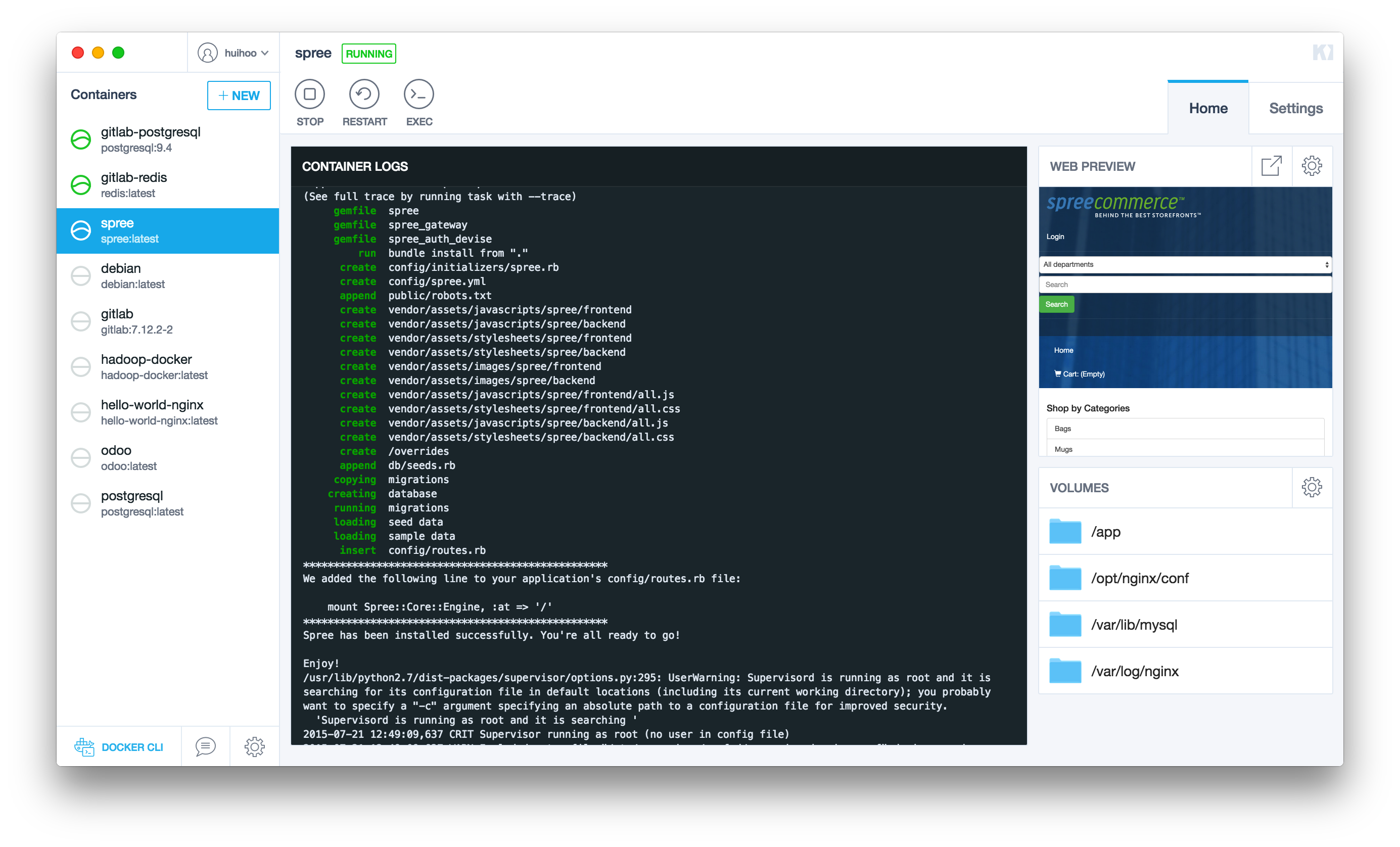Screen dimensions: 1400x847
Task: Select the Home tab
Action: pos(1208,109)
